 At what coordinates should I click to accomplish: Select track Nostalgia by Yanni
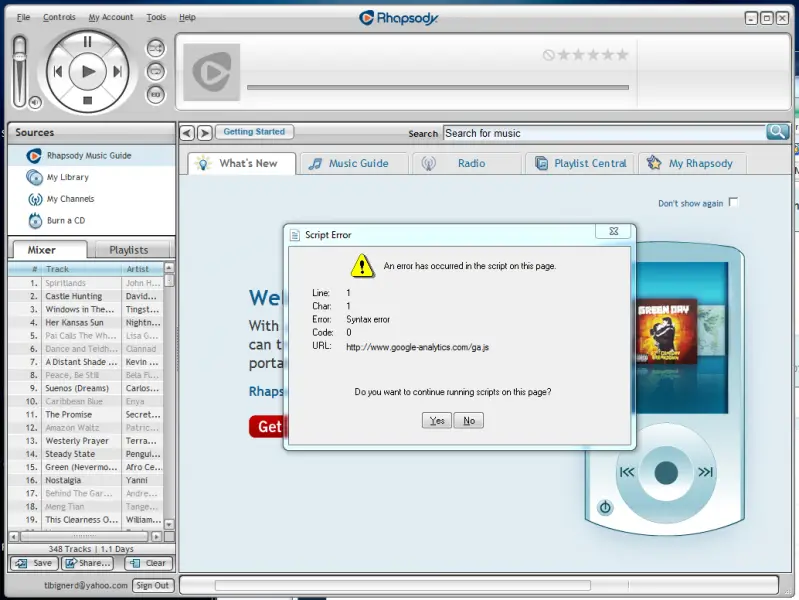86,480
